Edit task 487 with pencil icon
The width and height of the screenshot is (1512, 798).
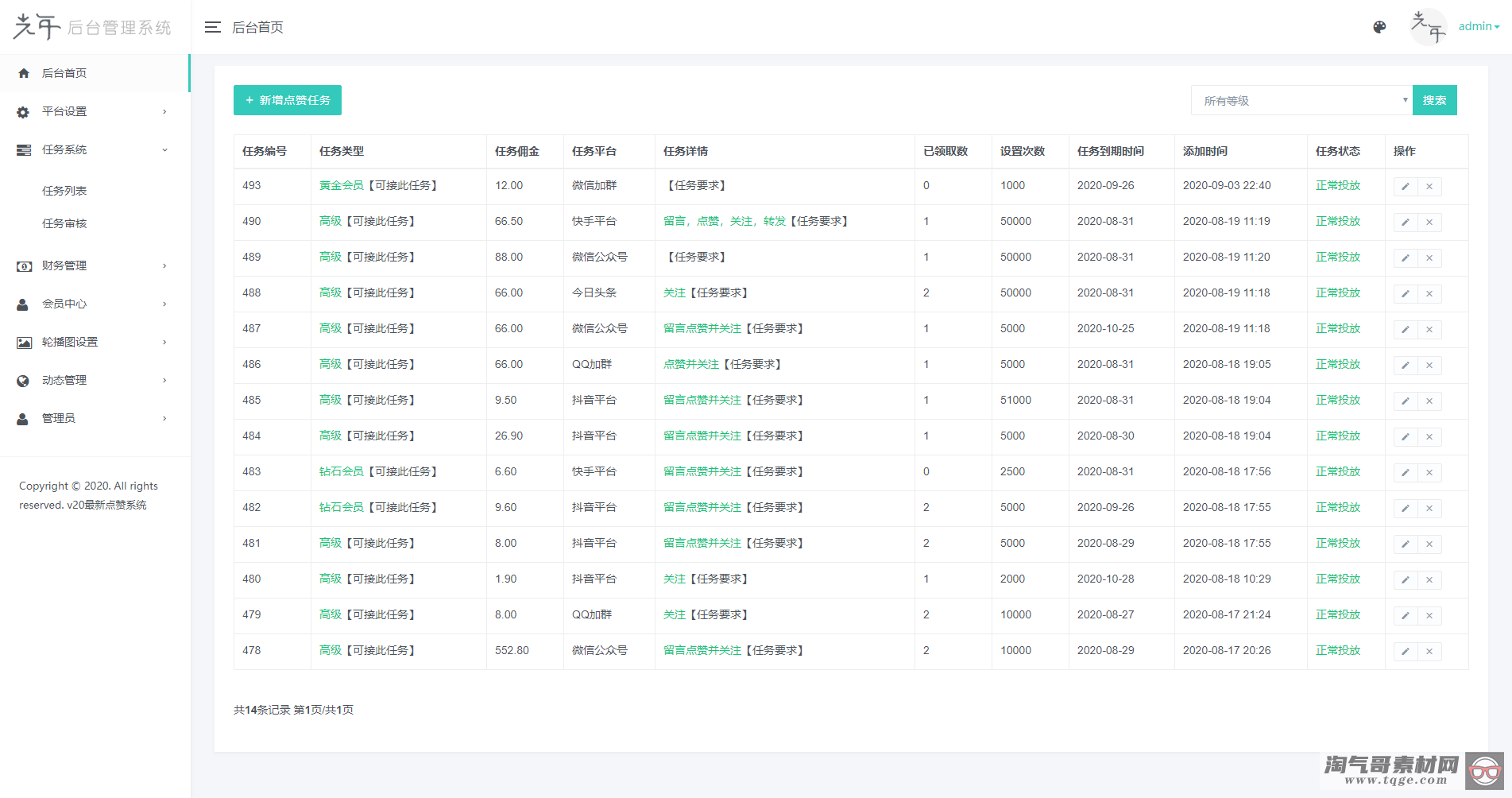point(1406,330)
